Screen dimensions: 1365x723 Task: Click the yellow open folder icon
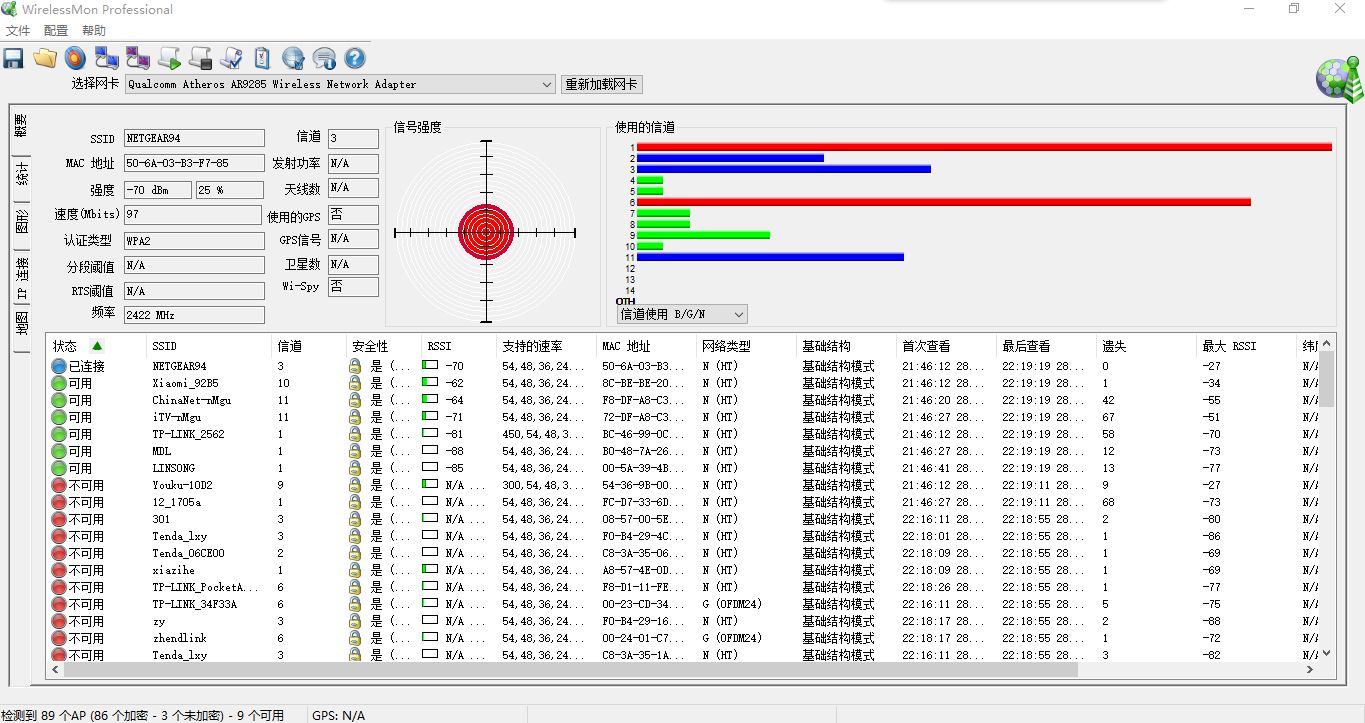pos(45,58)
